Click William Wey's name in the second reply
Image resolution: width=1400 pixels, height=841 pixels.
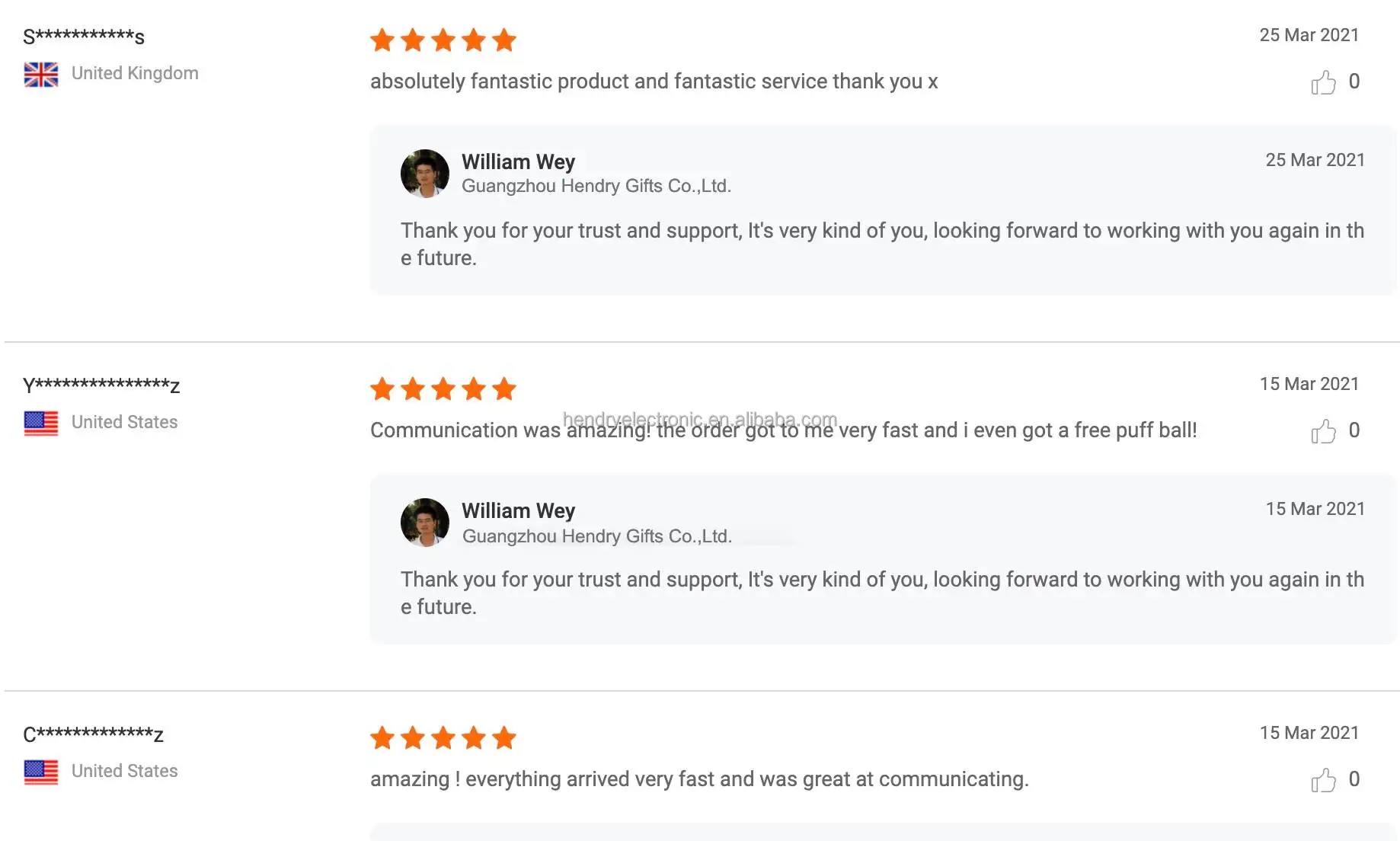point(518,510)
